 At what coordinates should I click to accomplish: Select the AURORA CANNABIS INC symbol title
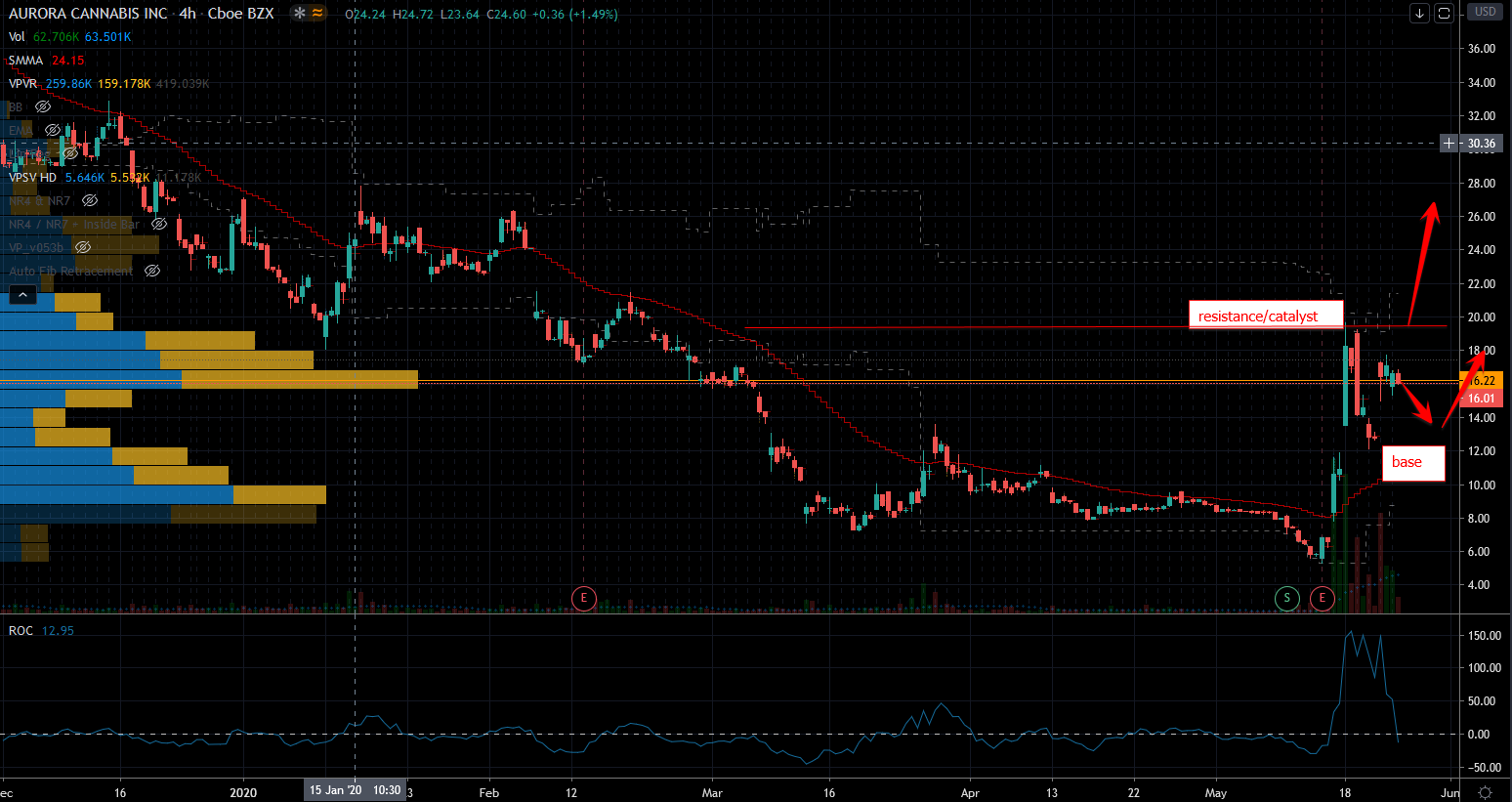click(x=88, y=14)
